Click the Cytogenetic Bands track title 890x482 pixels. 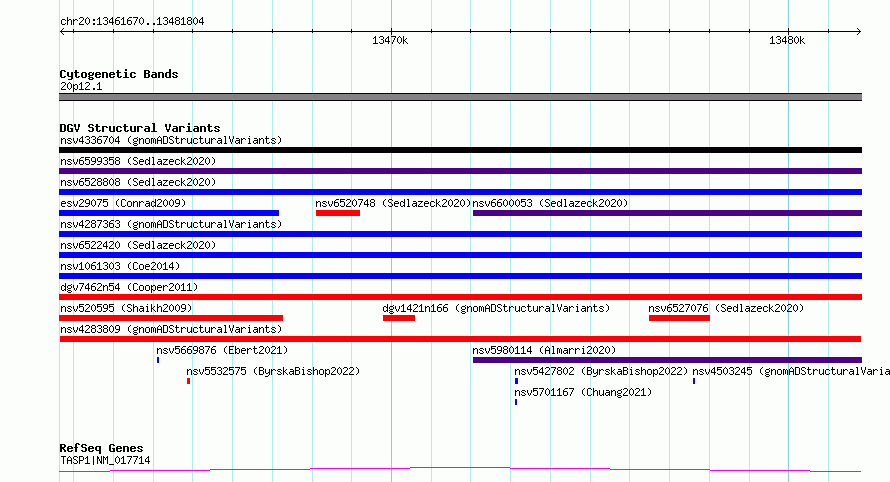click(x=119, y=74)
